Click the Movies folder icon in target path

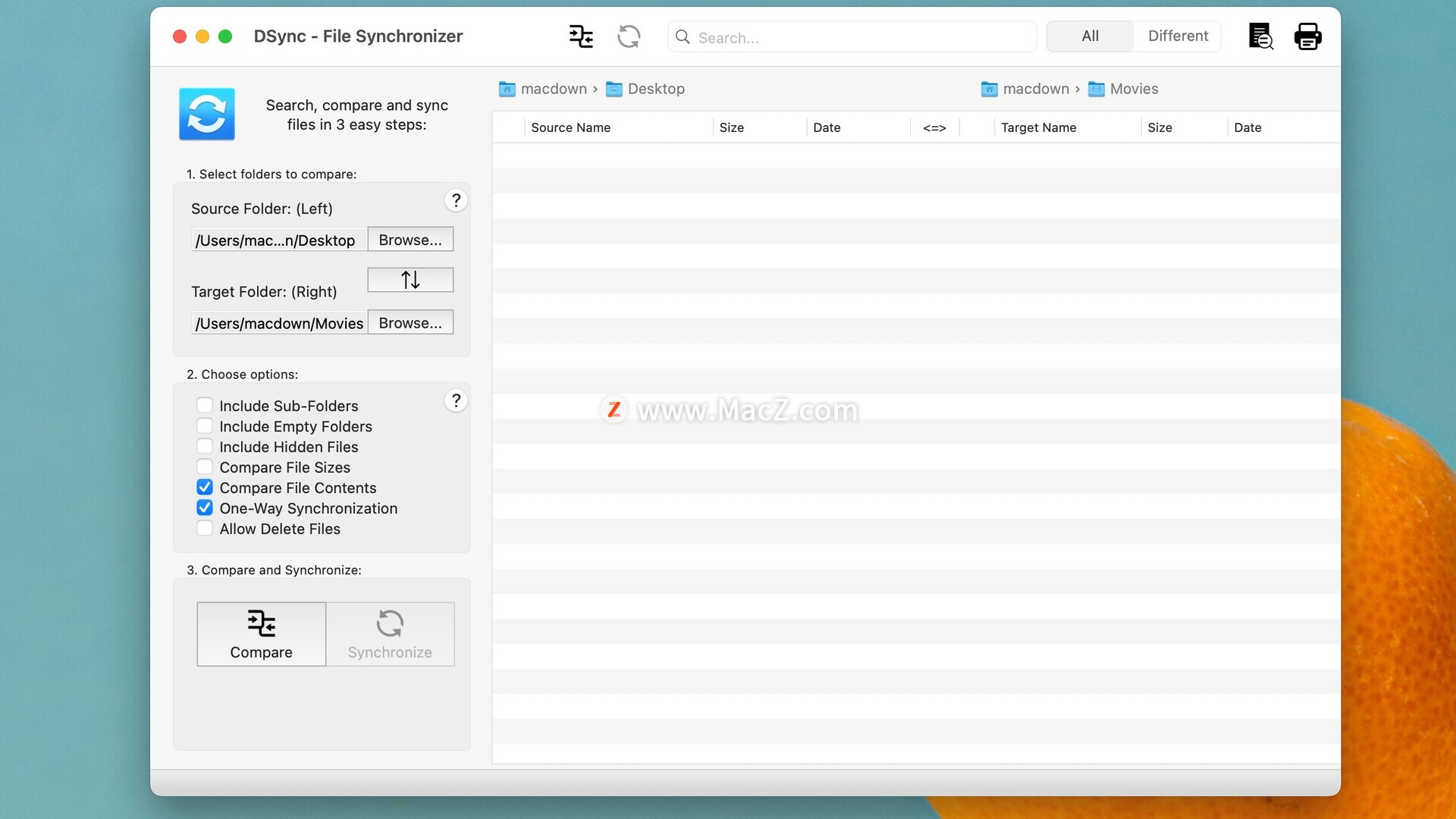(1097, 89)
